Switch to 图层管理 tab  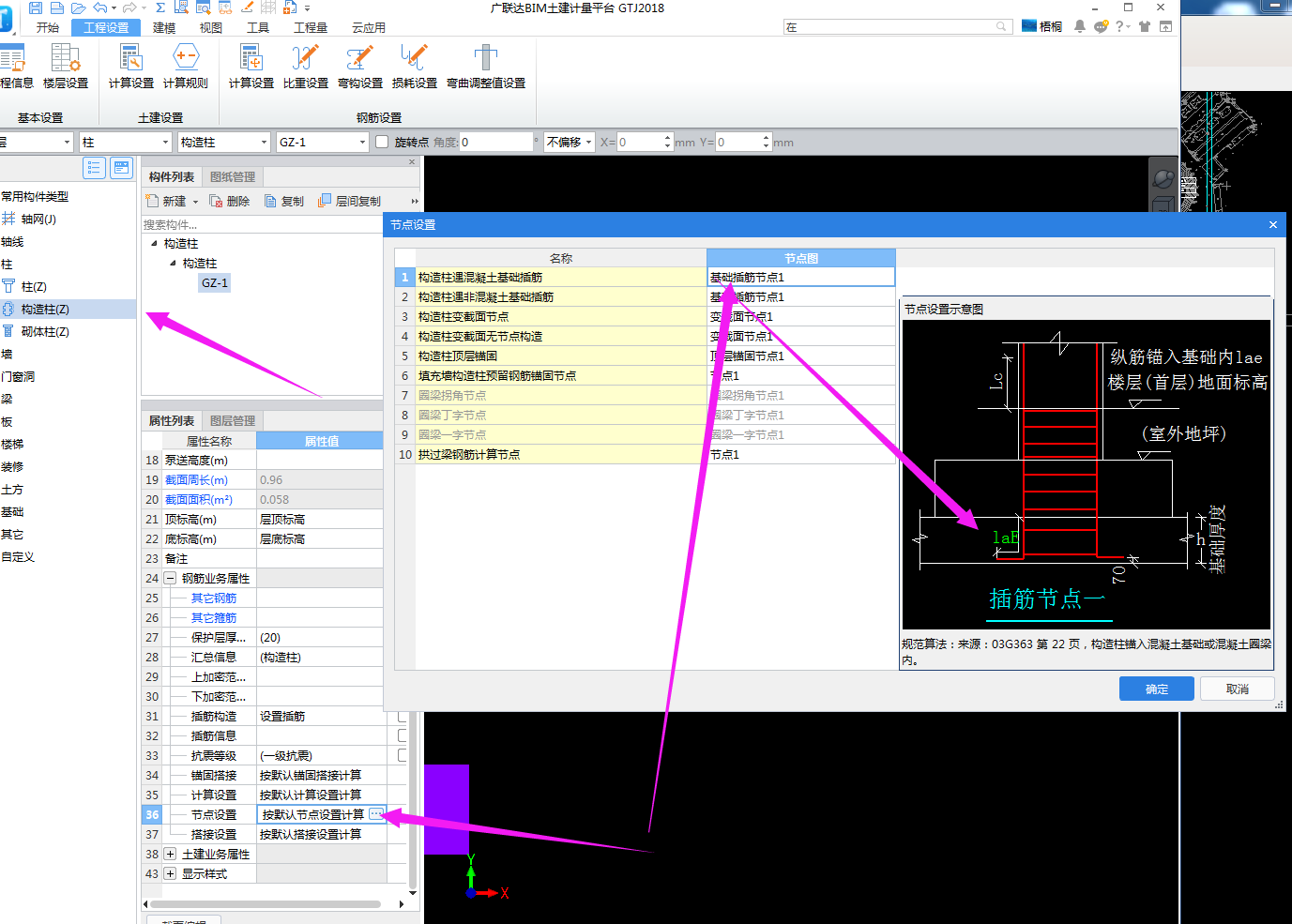point(233,420)
